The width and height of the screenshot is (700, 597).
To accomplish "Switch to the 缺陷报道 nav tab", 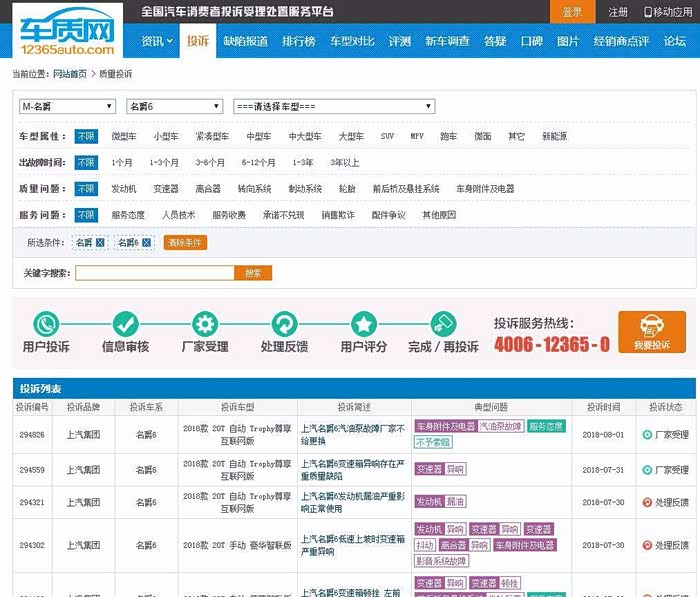I will point(245,41).
